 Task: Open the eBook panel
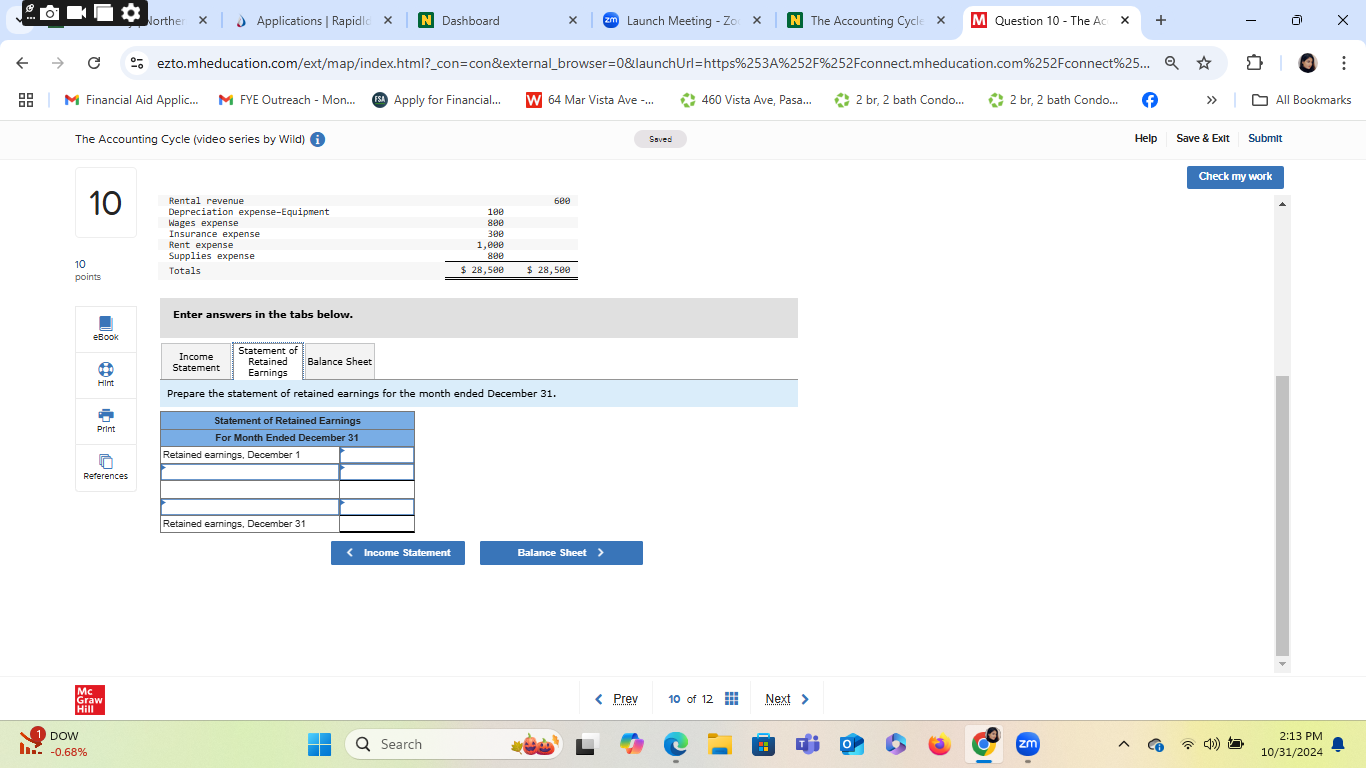coord(105,328)
